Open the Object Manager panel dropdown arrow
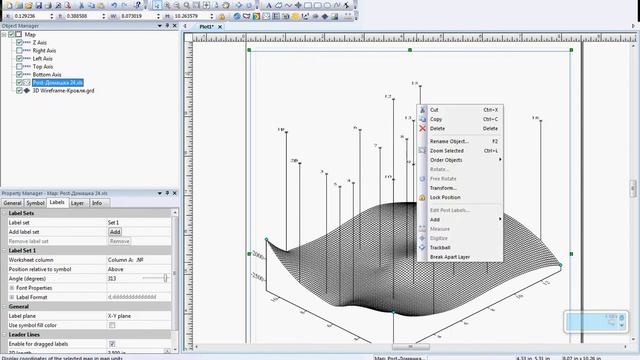 click(160, 25)
